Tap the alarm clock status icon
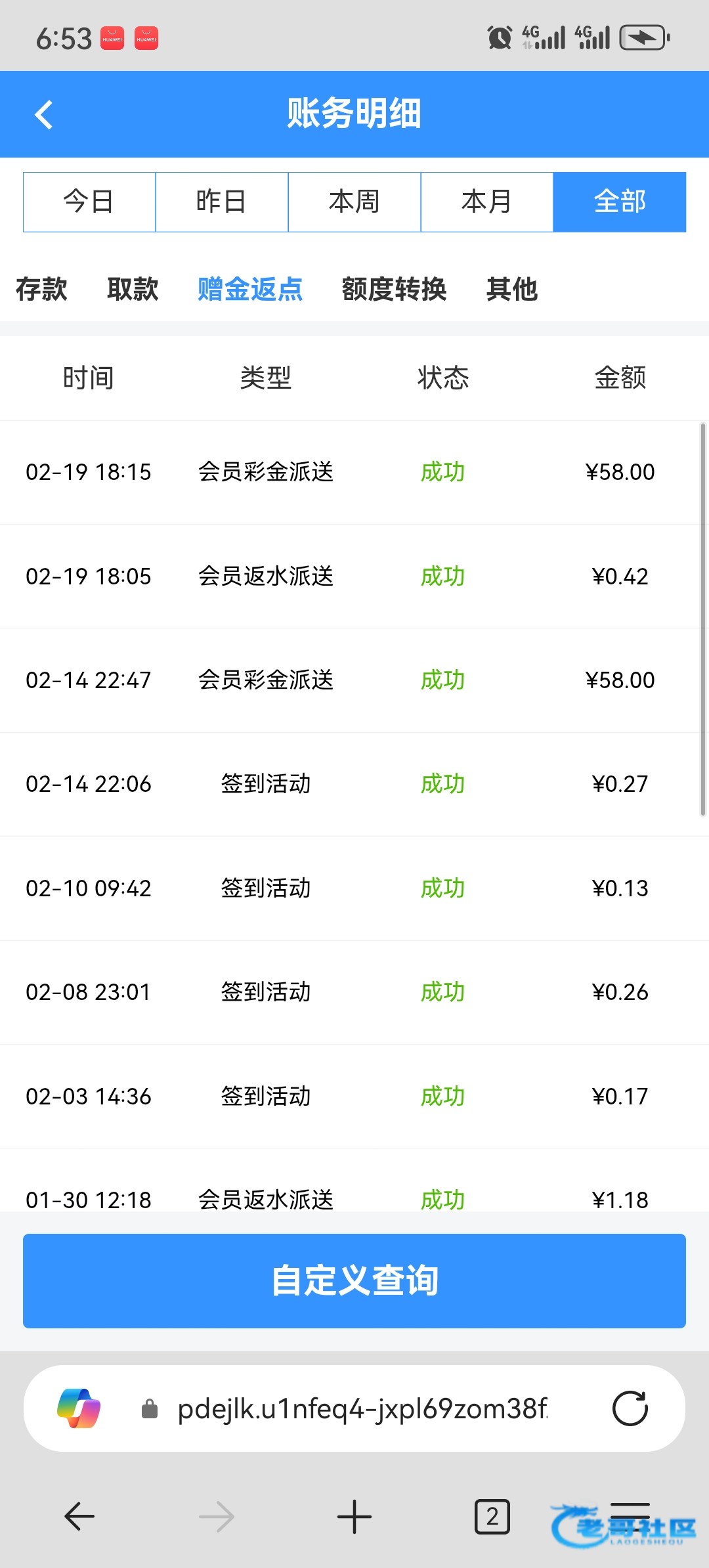 pos(500,37)
